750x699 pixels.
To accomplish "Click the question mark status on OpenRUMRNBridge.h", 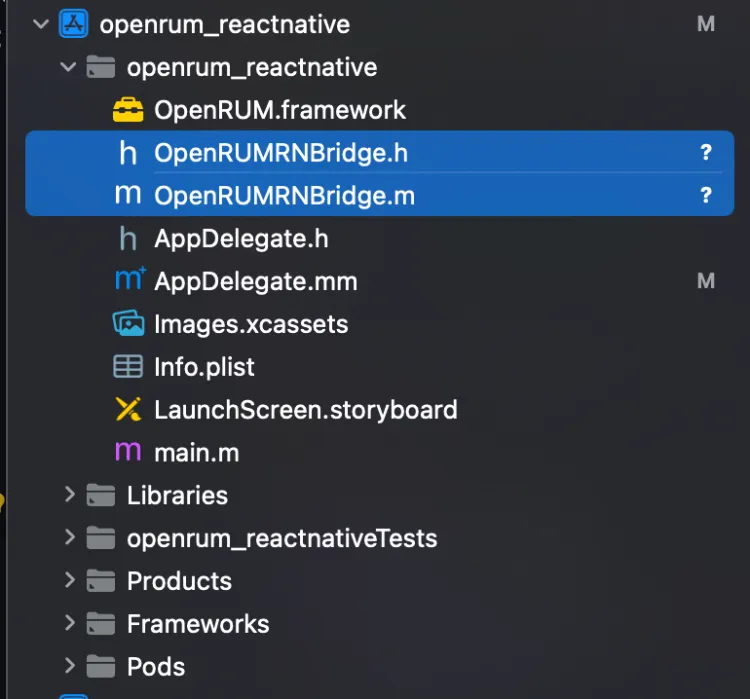I will tap(706, 153).
